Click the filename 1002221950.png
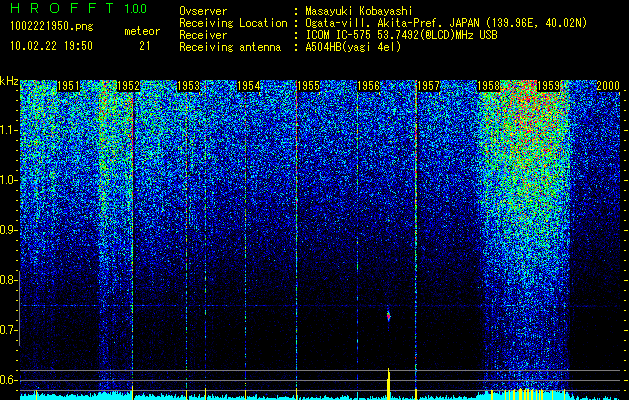629x400 pixels. pos(52,27)
